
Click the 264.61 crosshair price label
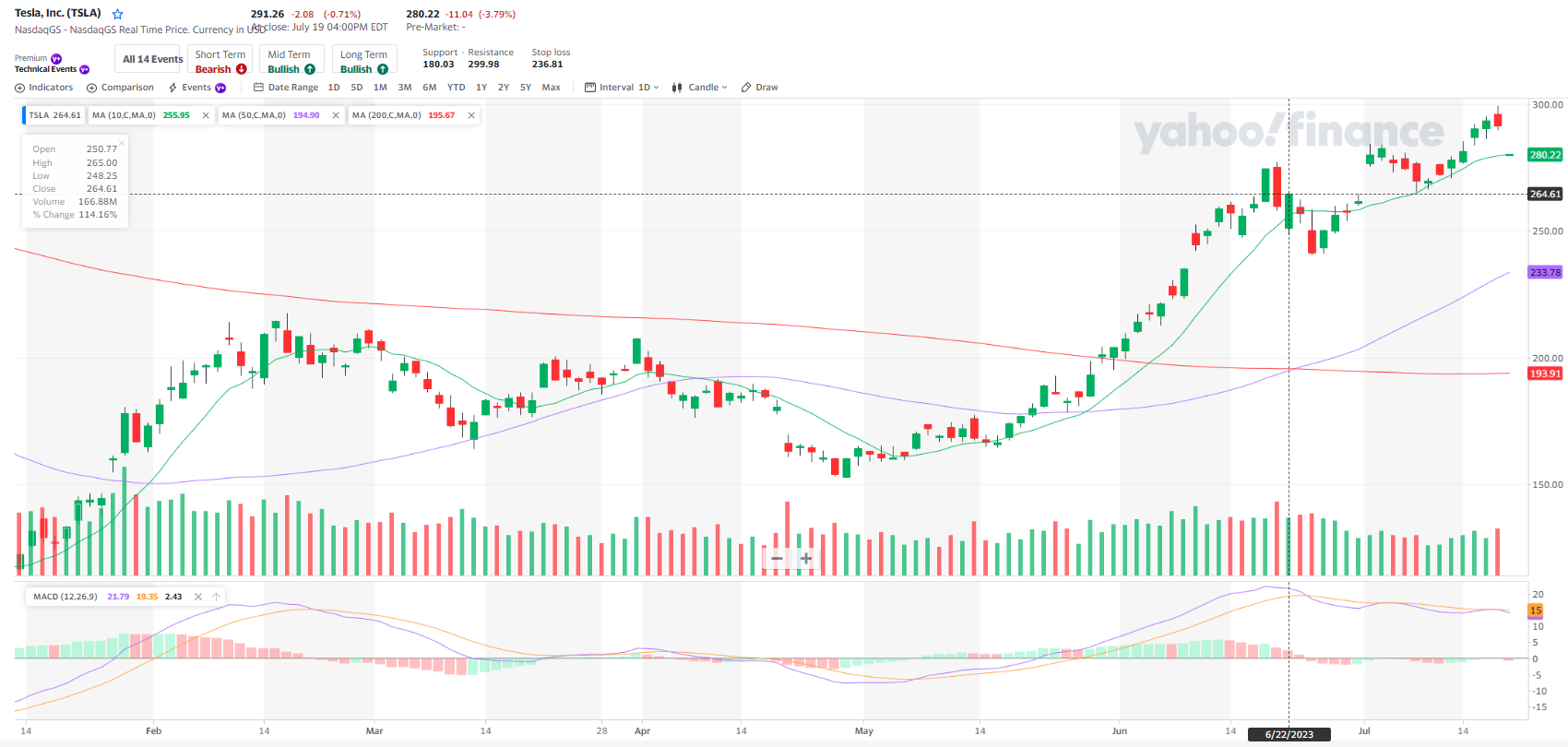click(x=1545, y=194)
